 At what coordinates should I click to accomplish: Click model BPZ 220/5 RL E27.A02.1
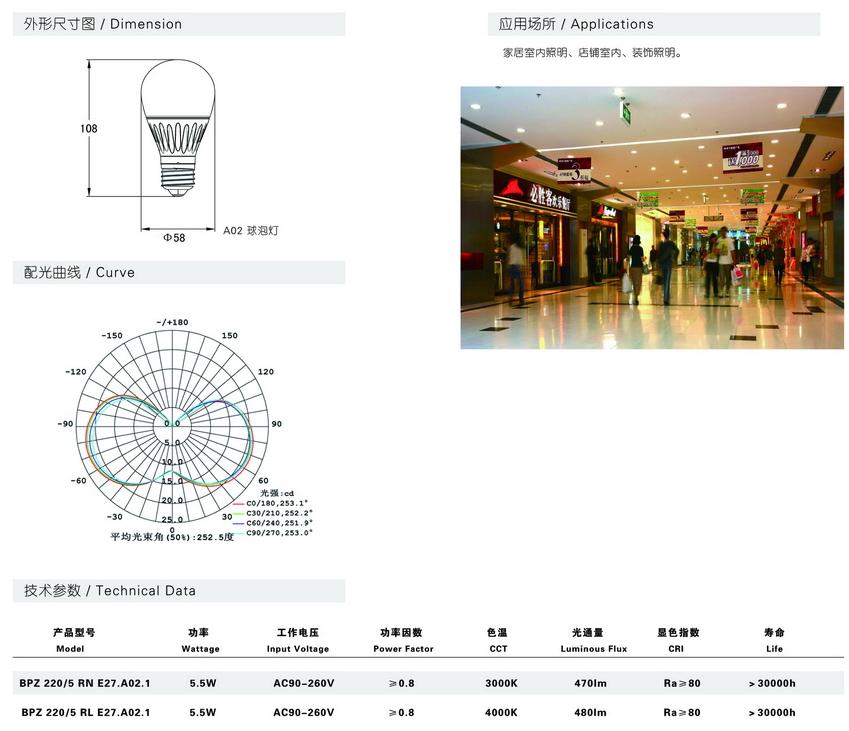tap(85, 713)
